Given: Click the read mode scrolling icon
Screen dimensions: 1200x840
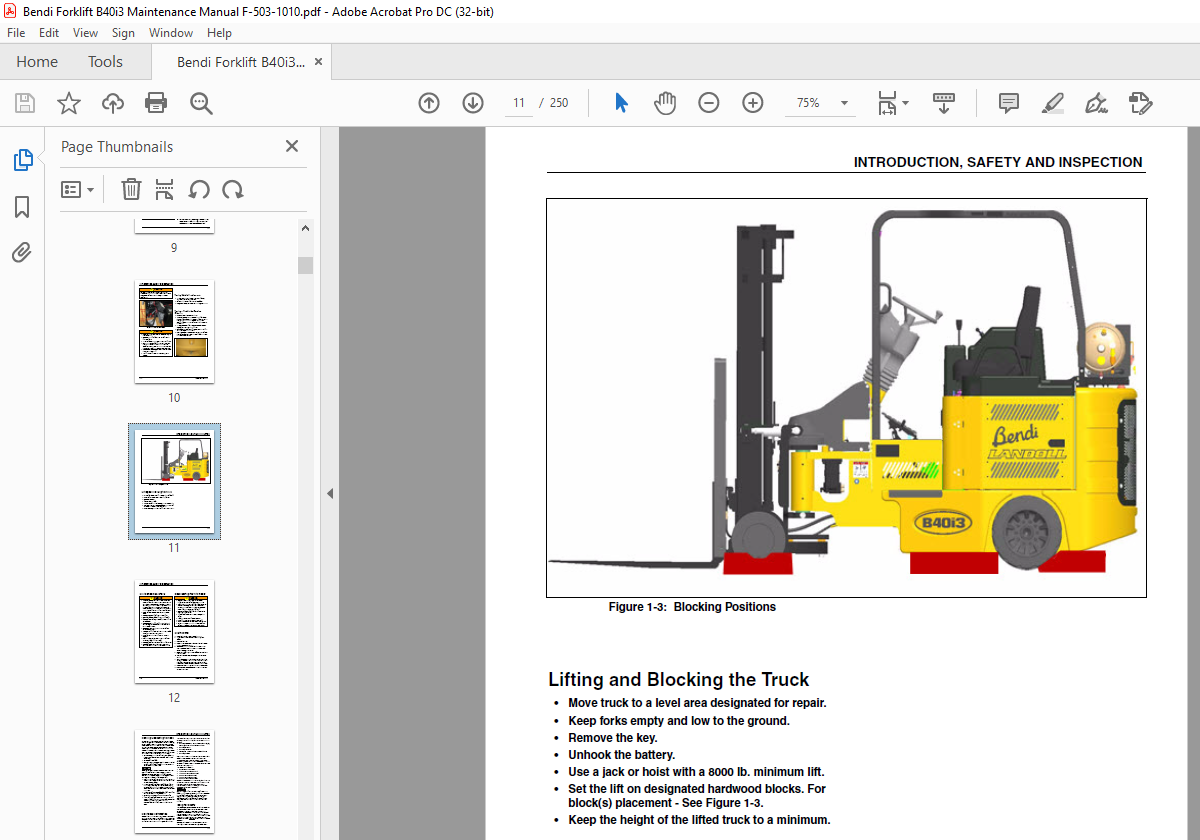Looking at the screenshot, I should click(944, 103).
